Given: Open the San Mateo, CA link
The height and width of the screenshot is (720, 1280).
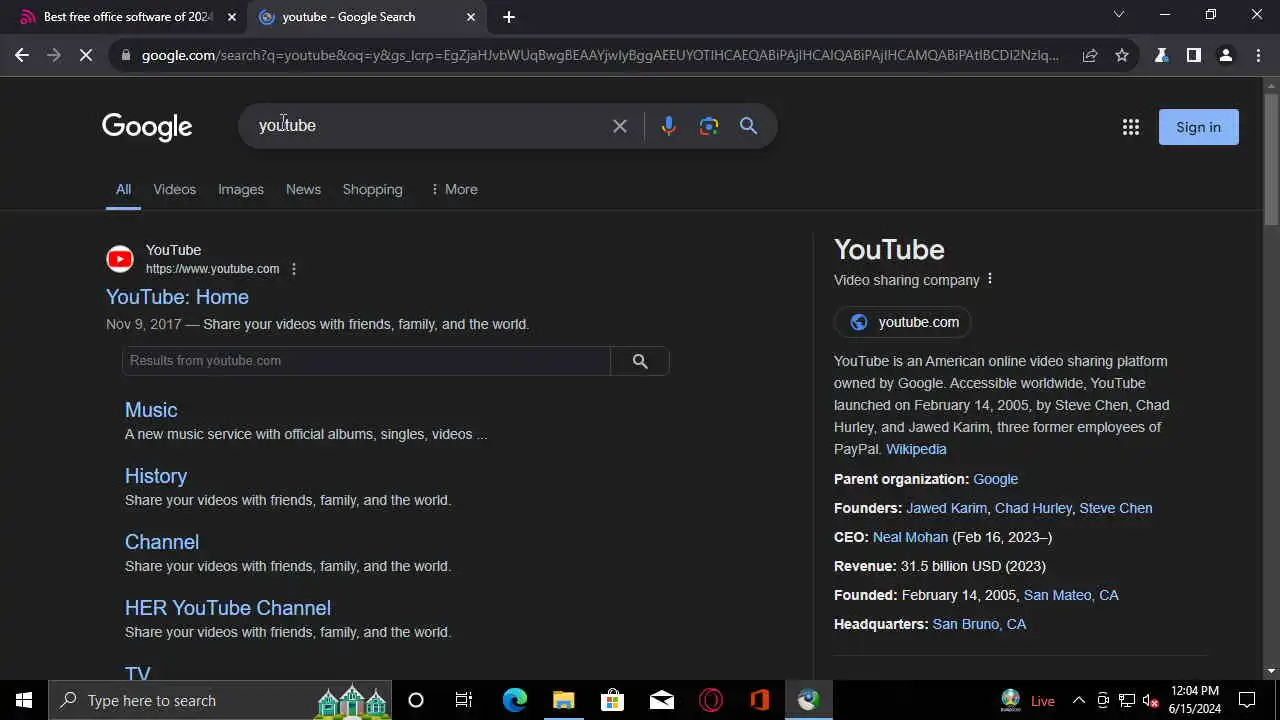Looking at the screenshot, I should click(1071, 595).
